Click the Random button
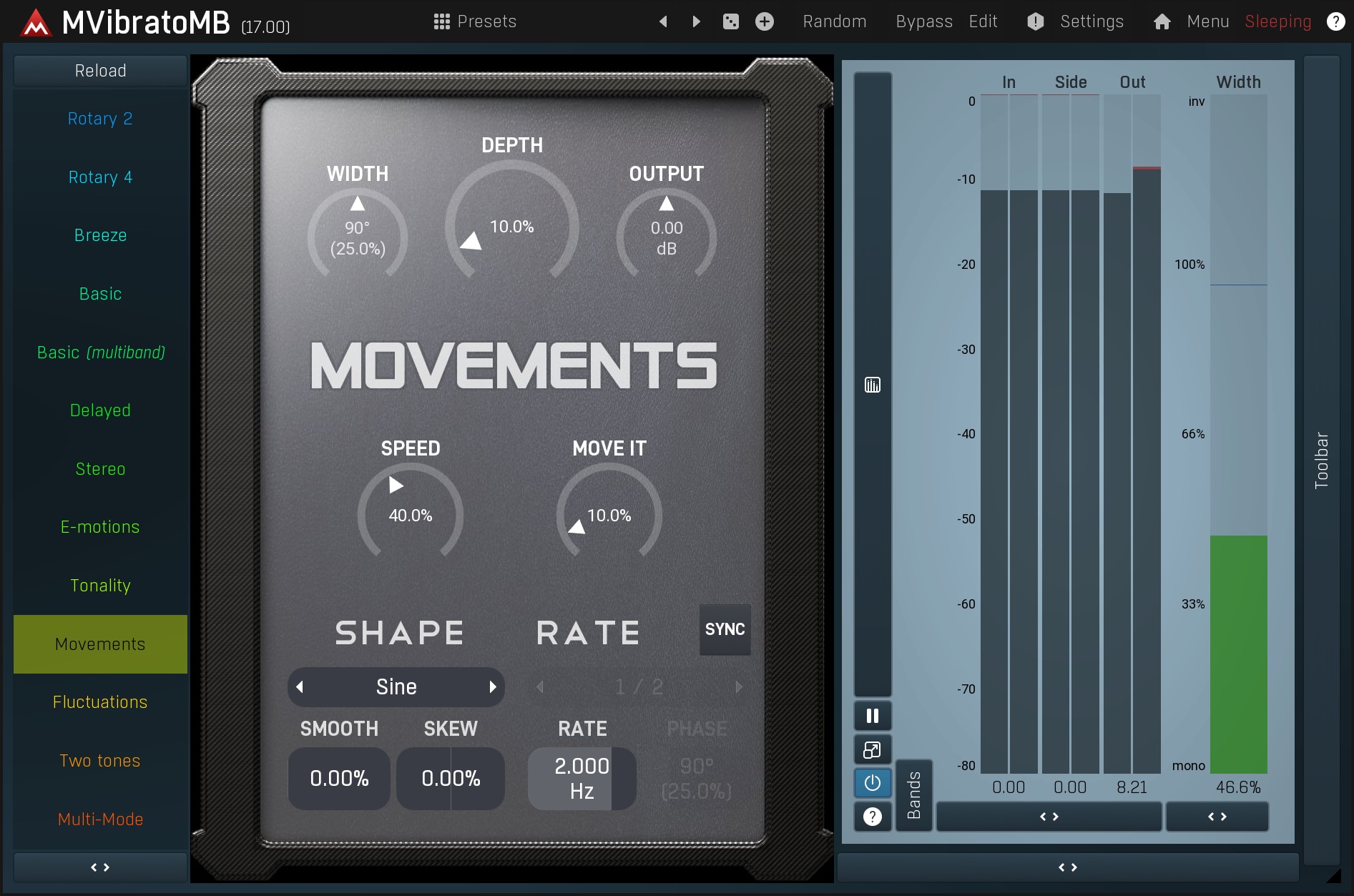Image resolution: width=1354 pixels, height=896 pixels. [x=834, y=21]
